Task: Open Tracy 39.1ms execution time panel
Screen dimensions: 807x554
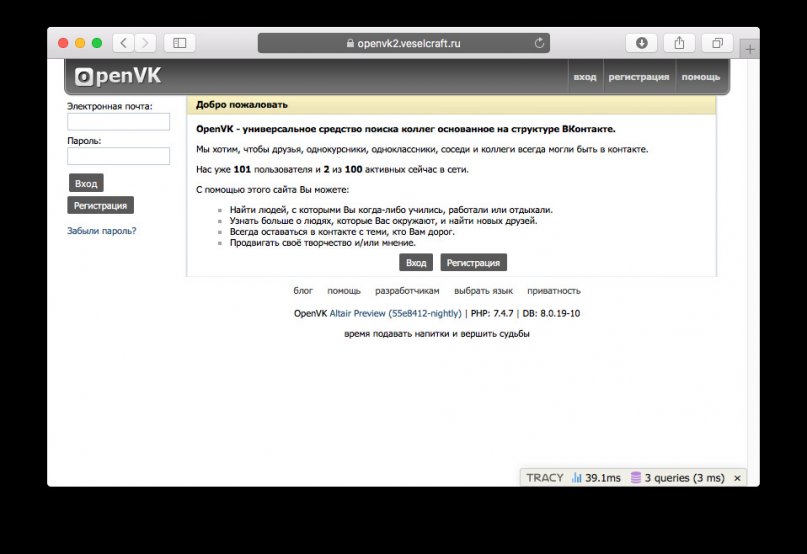Action: (596, 478)
